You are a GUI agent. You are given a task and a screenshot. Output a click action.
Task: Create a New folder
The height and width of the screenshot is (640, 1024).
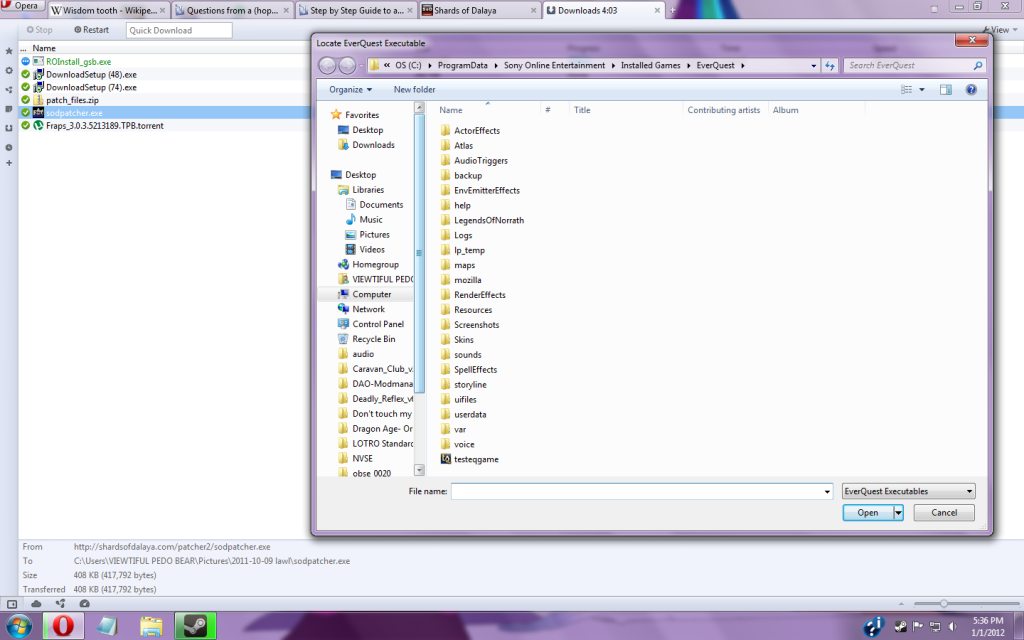point(414,89)
